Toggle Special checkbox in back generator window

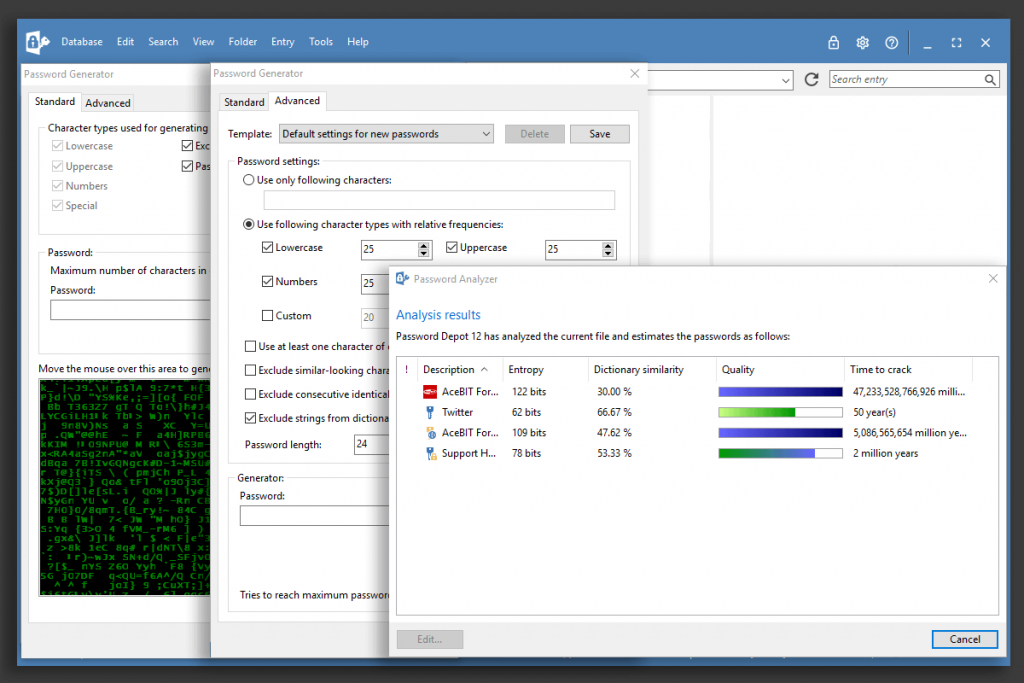pyautogui.click(x=57, y=206)
